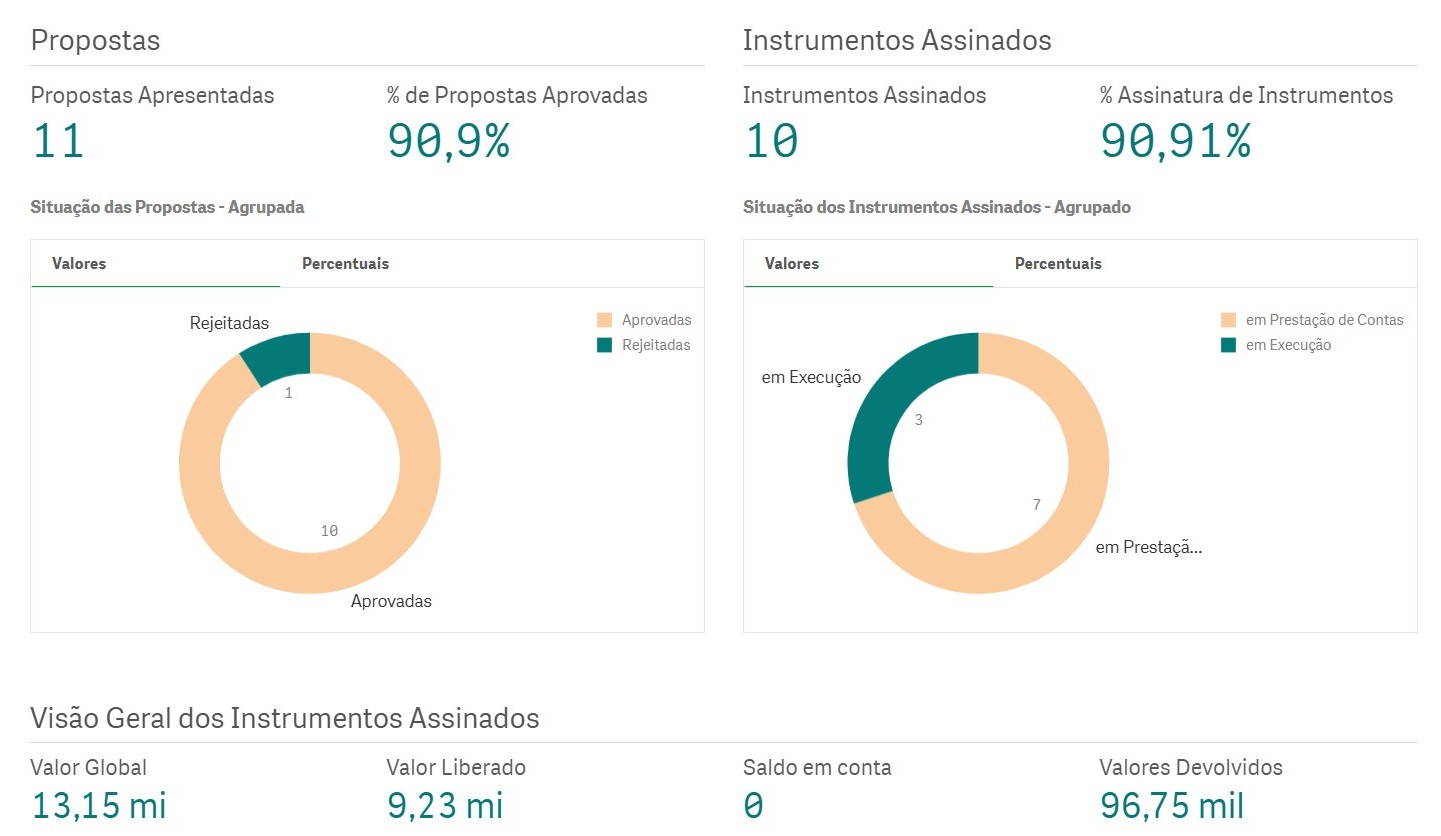Screen dimensions: 1441x836
Task: Click the Instrumentos Assinados value 10
Action: tap(771, 141)
